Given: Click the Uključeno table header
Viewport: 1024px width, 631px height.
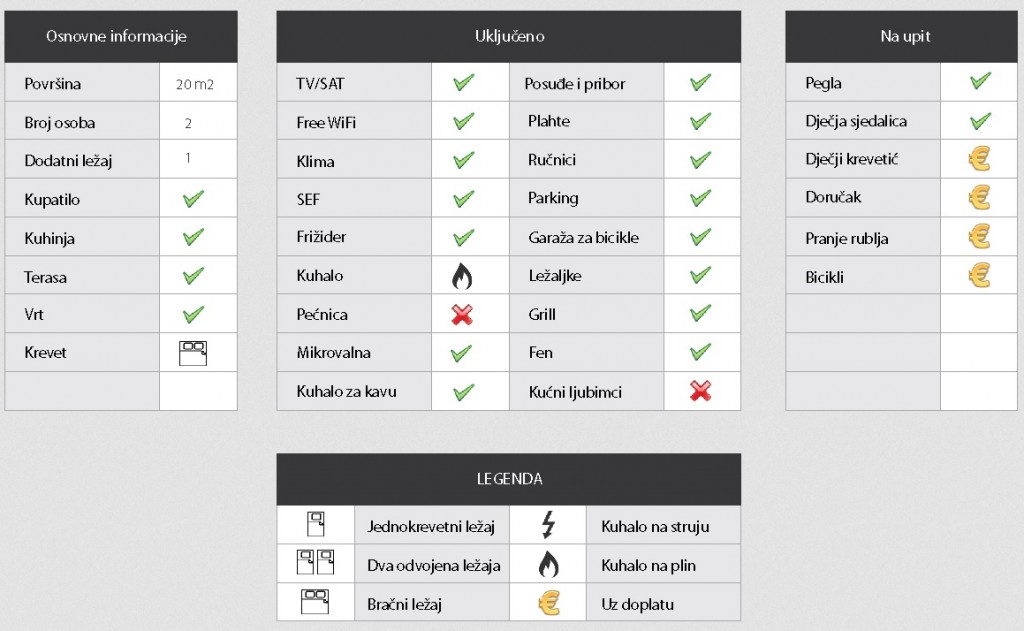Looking at the screenshot, I should click(509, 37).
